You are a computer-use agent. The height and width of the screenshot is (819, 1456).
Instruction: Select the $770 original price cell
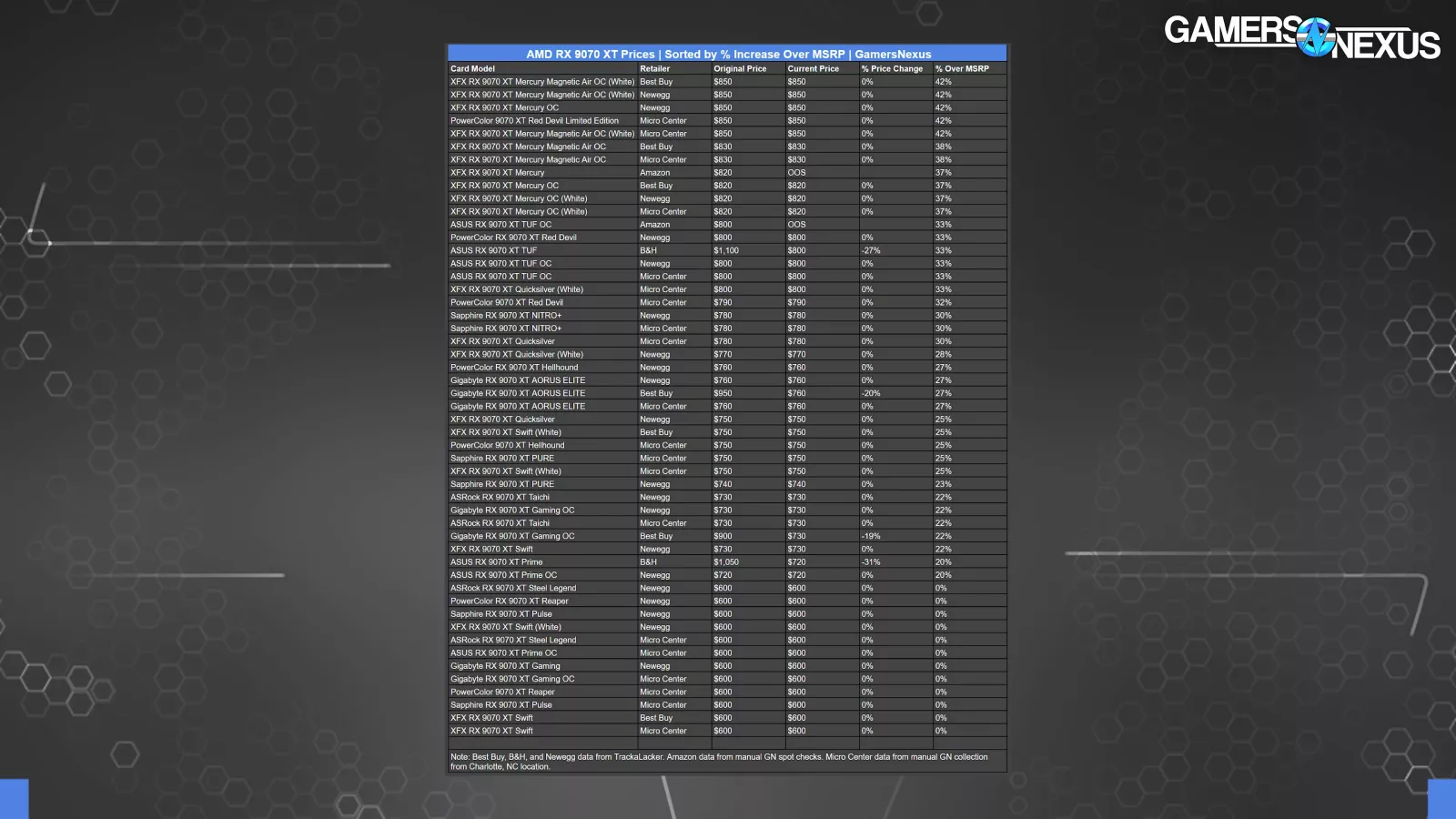point(723,355)
